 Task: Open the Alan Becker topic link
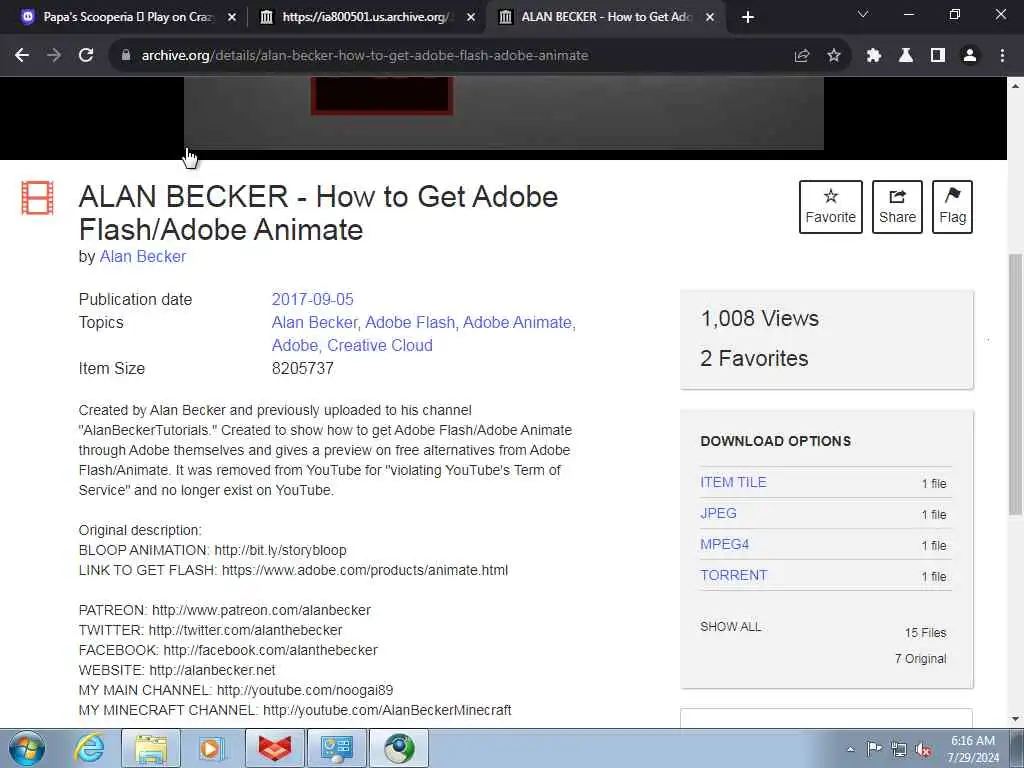coord(314,322)
